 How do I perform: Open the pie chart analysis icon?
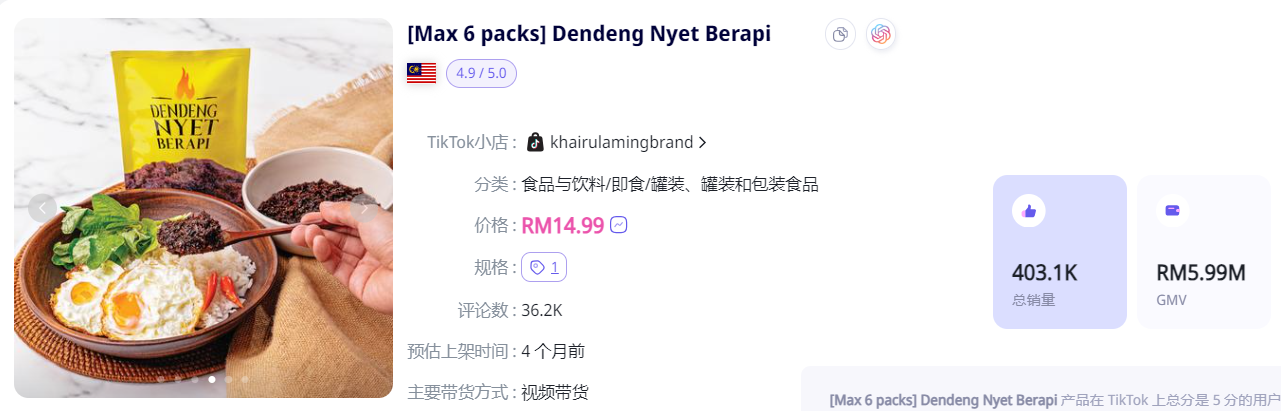click(840, 34)
